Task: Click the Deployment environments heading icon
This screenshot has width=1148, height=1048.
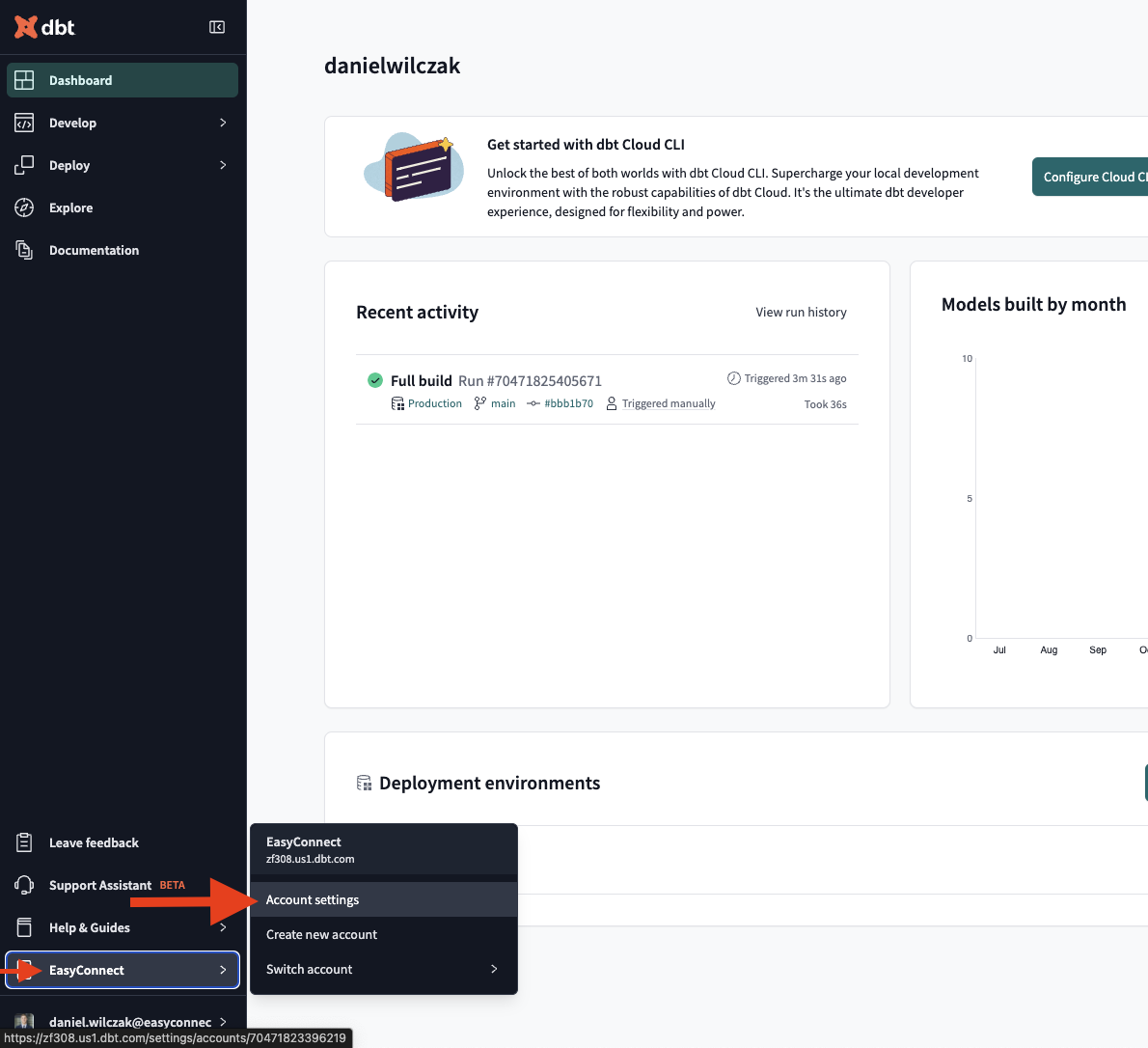Action: pos(364,783)
